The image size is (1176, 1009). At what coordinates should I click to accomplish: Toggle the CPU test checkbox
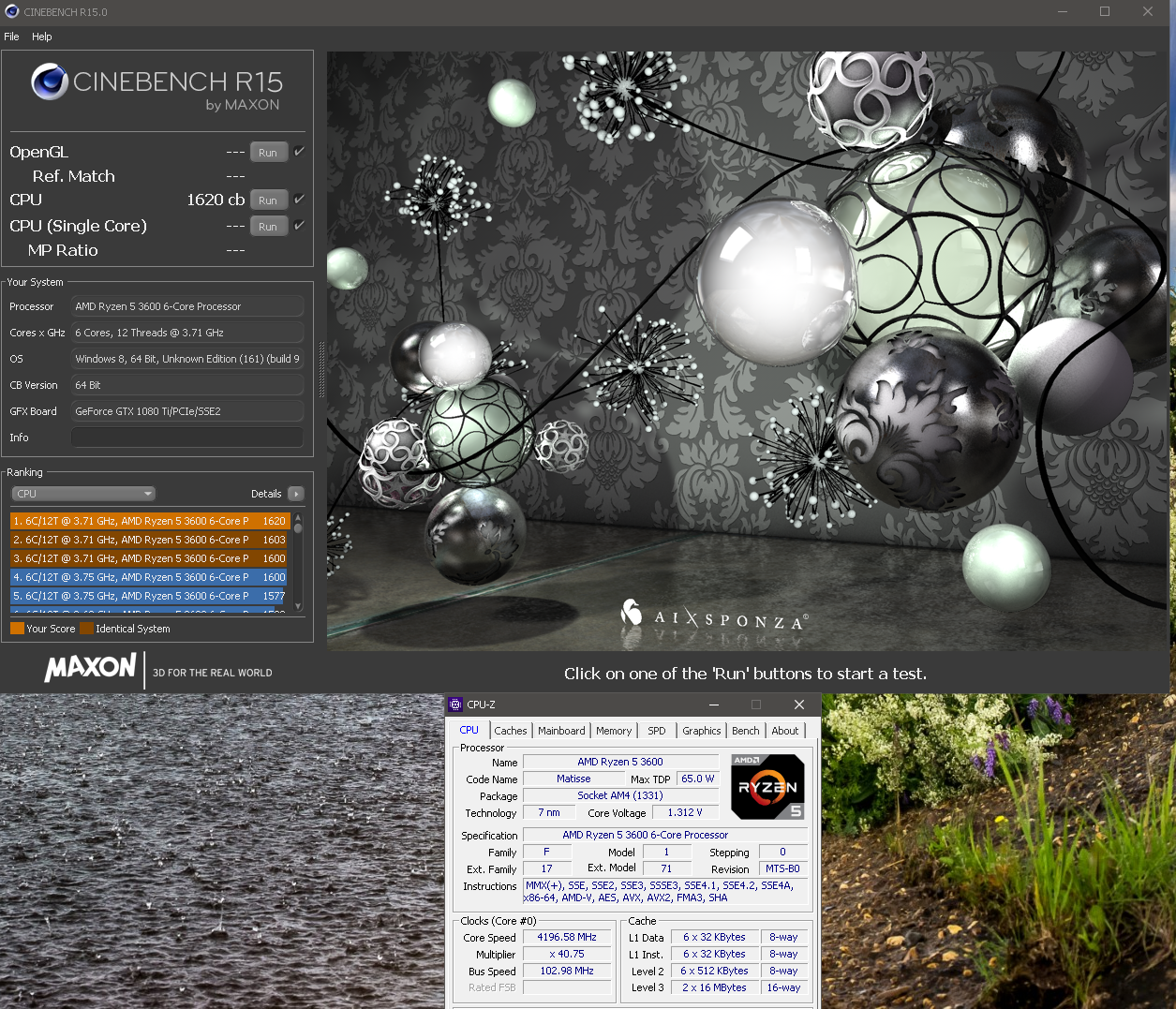pyautogui.click(x=299, y=200)
